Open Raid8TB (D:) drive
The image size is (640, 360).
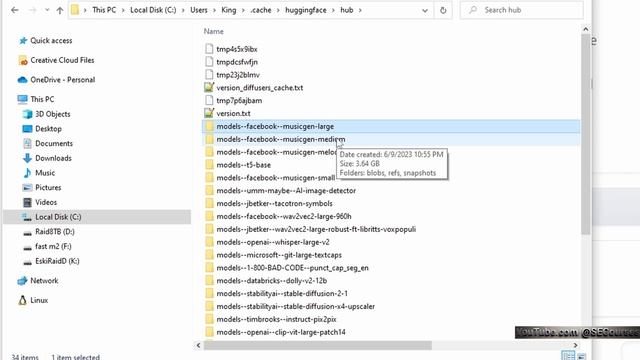pyautogui.click(x=55, y=231)
